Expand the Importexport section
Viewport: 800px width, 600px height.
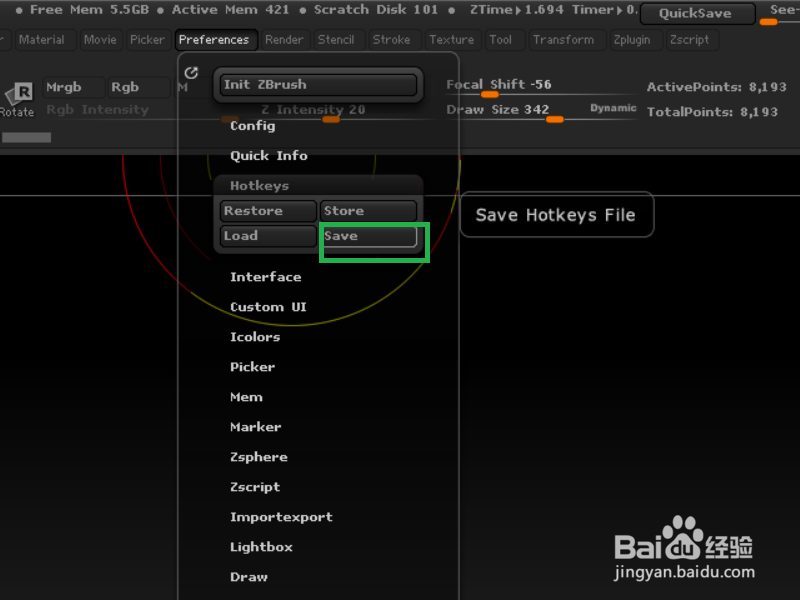pos(281,517)
